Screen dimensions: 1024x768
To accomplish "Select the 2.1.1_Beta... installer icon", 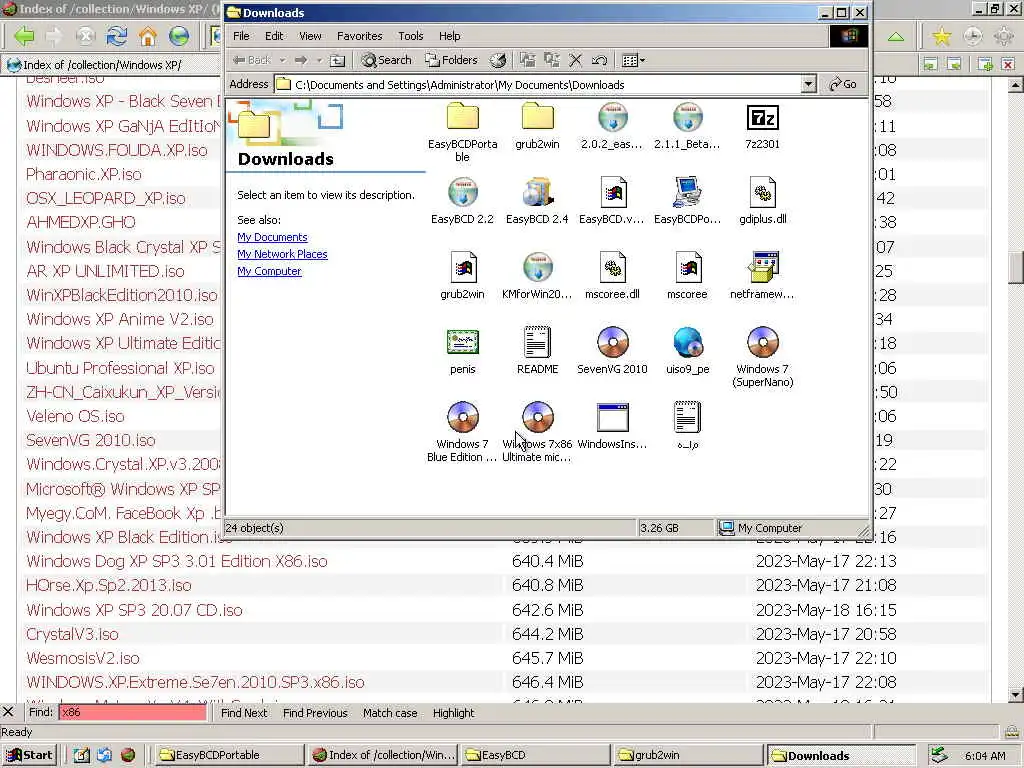I will tap(687, 118).
